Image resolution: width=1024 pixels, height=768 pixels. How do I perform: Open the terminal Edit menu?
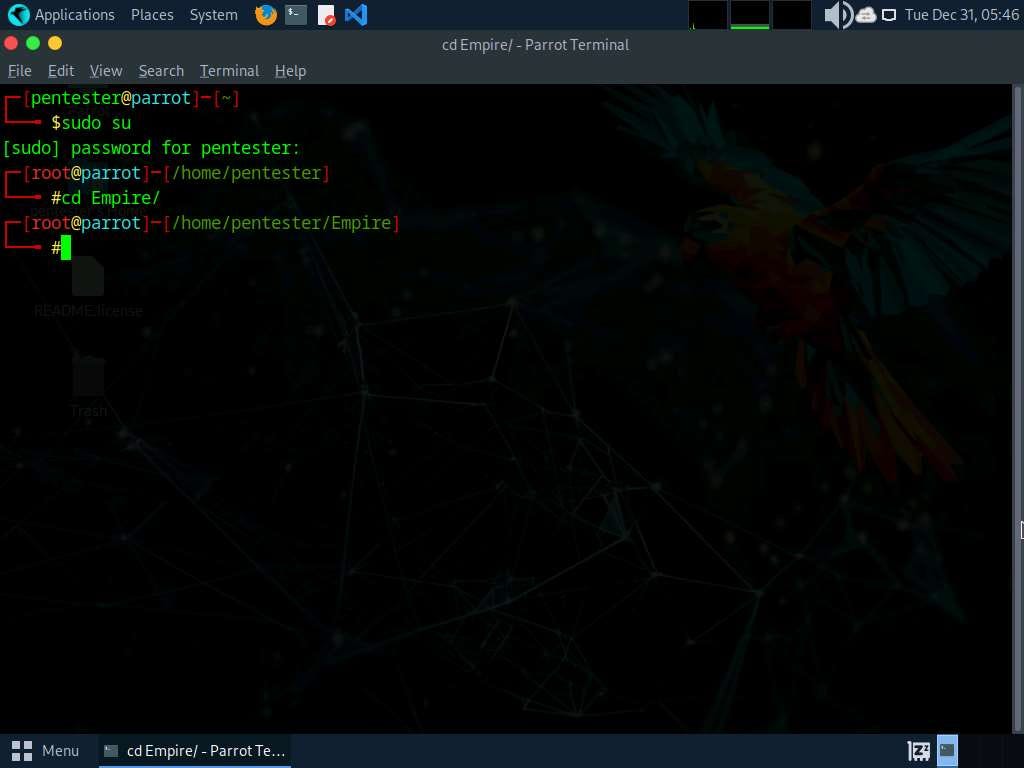[x=61, y=71]
